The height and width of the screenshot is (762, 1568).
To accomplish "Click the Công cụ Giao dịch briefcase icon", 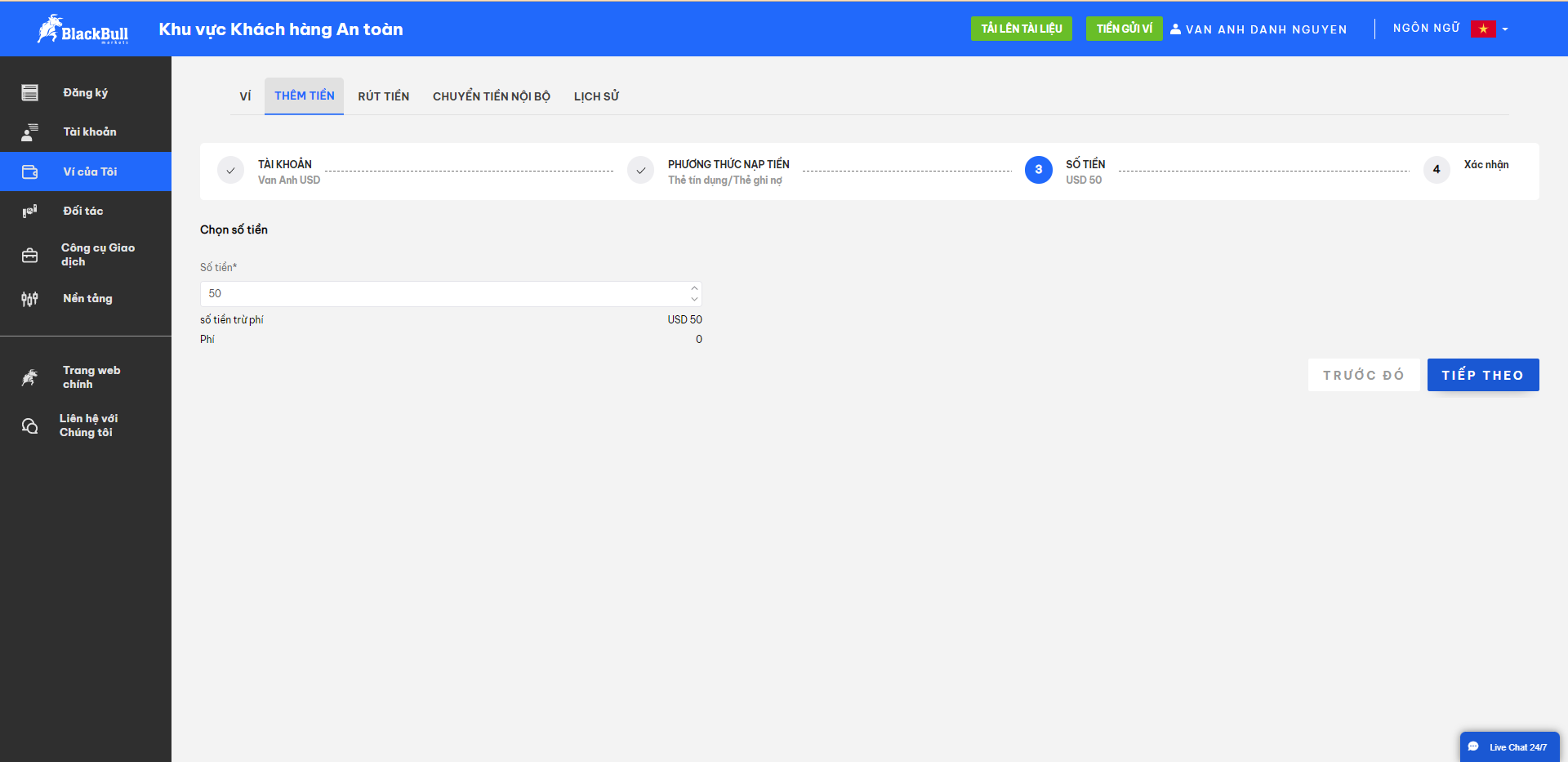I will click(30, 255).
